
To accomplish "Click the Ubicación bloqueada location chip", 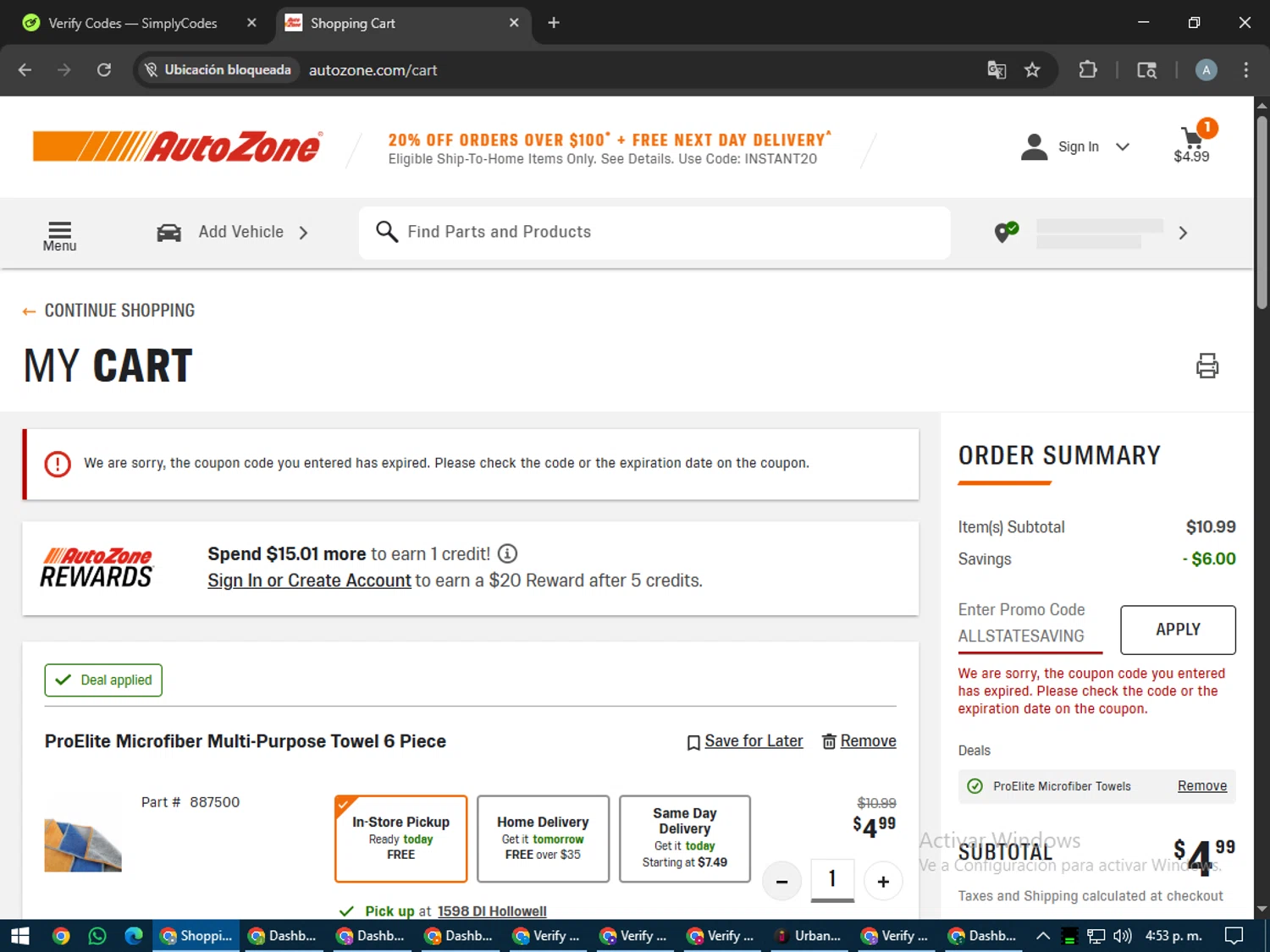I will tap(218, 70).
